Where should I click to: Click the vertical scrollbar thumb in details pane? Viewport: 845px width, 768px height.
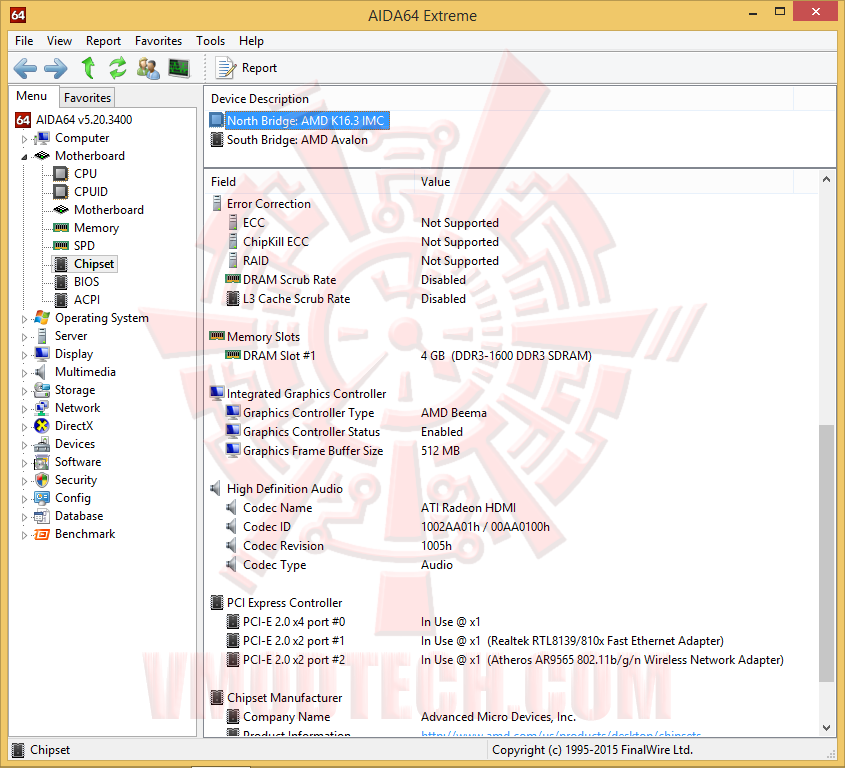826,553
